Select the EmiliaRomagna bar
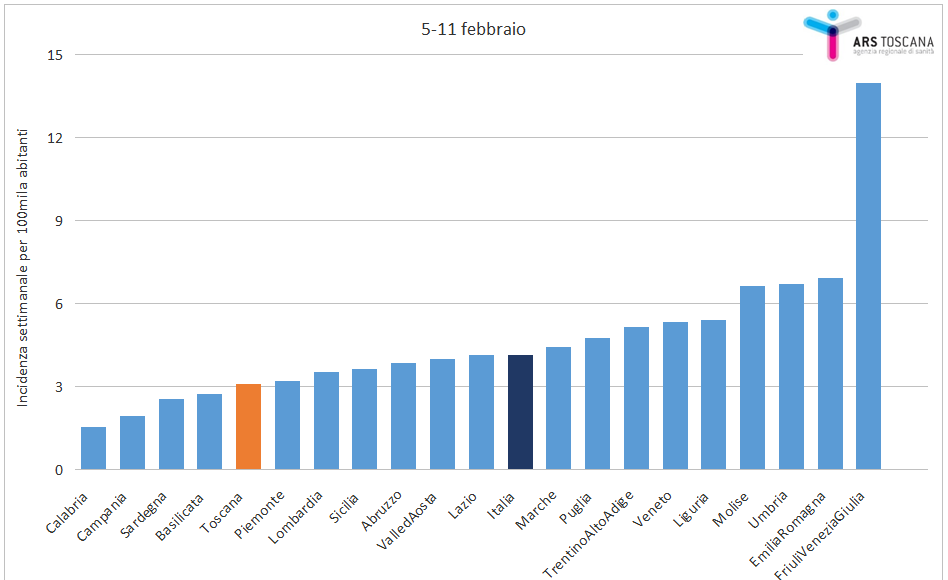948x580 pixels. (x=831, y=374)
